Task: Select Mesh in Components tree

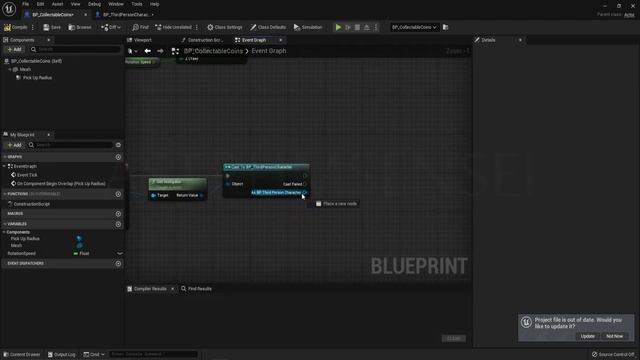Action: (25, 69)
